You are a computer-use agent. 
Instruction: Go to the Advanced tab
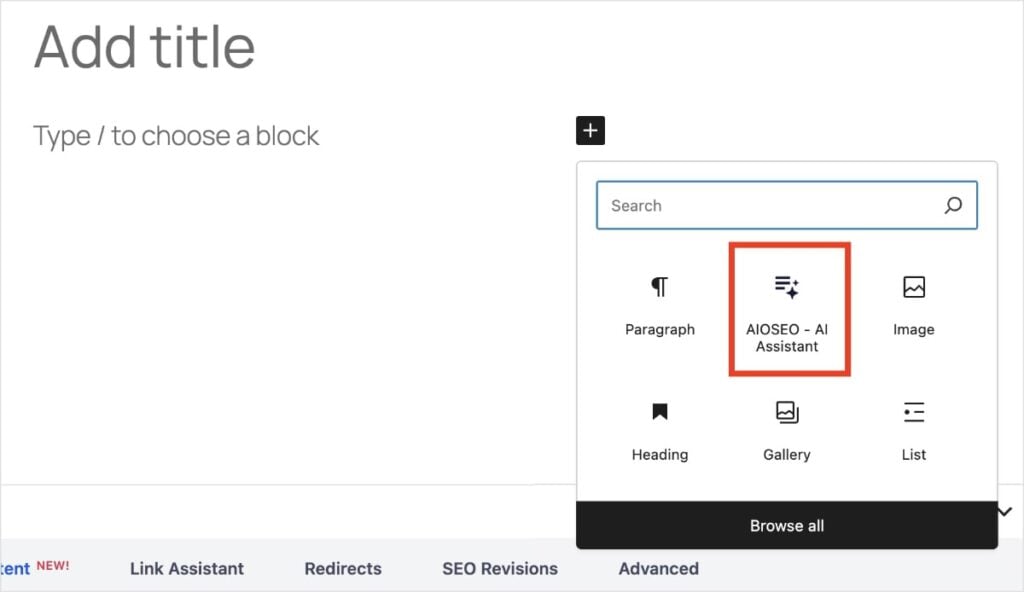coord(658,568)
